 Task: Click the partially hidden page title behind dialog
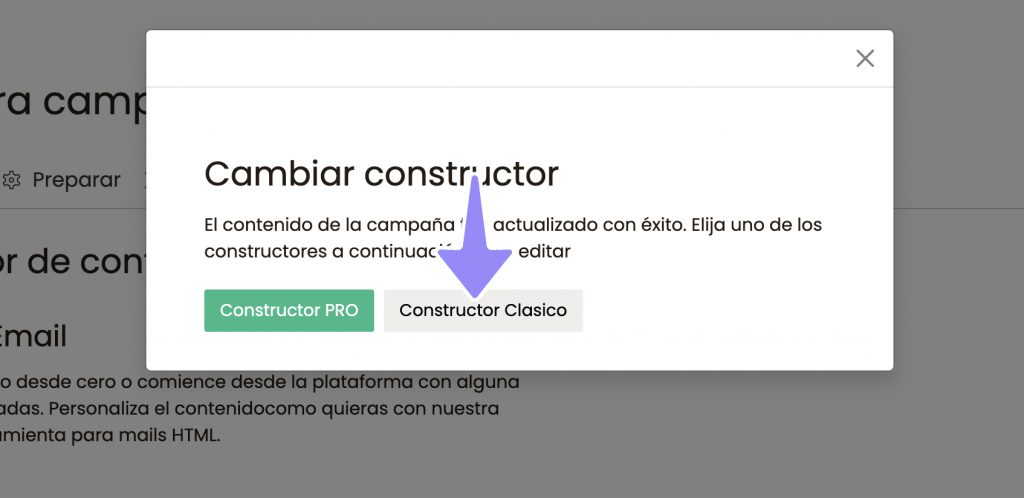[72, 102]
